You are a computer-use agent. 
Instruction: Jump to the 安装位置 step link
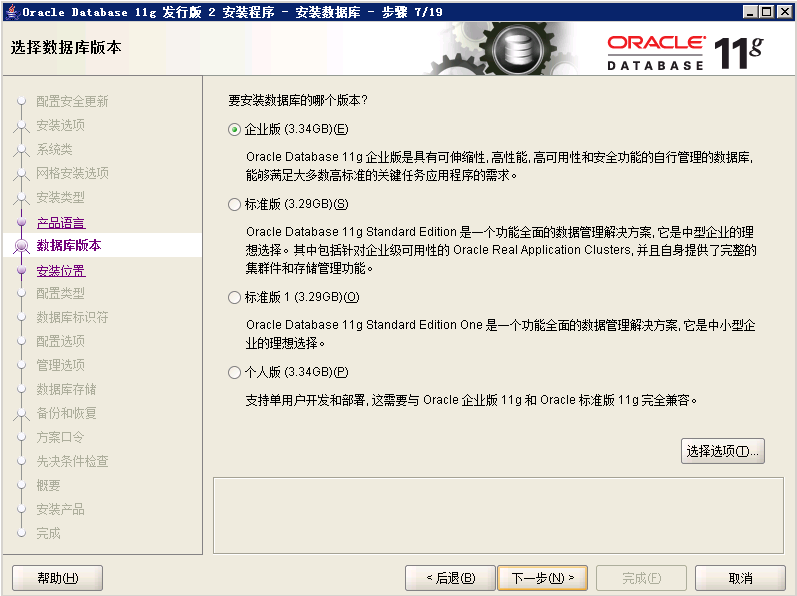tap(60, 271)
